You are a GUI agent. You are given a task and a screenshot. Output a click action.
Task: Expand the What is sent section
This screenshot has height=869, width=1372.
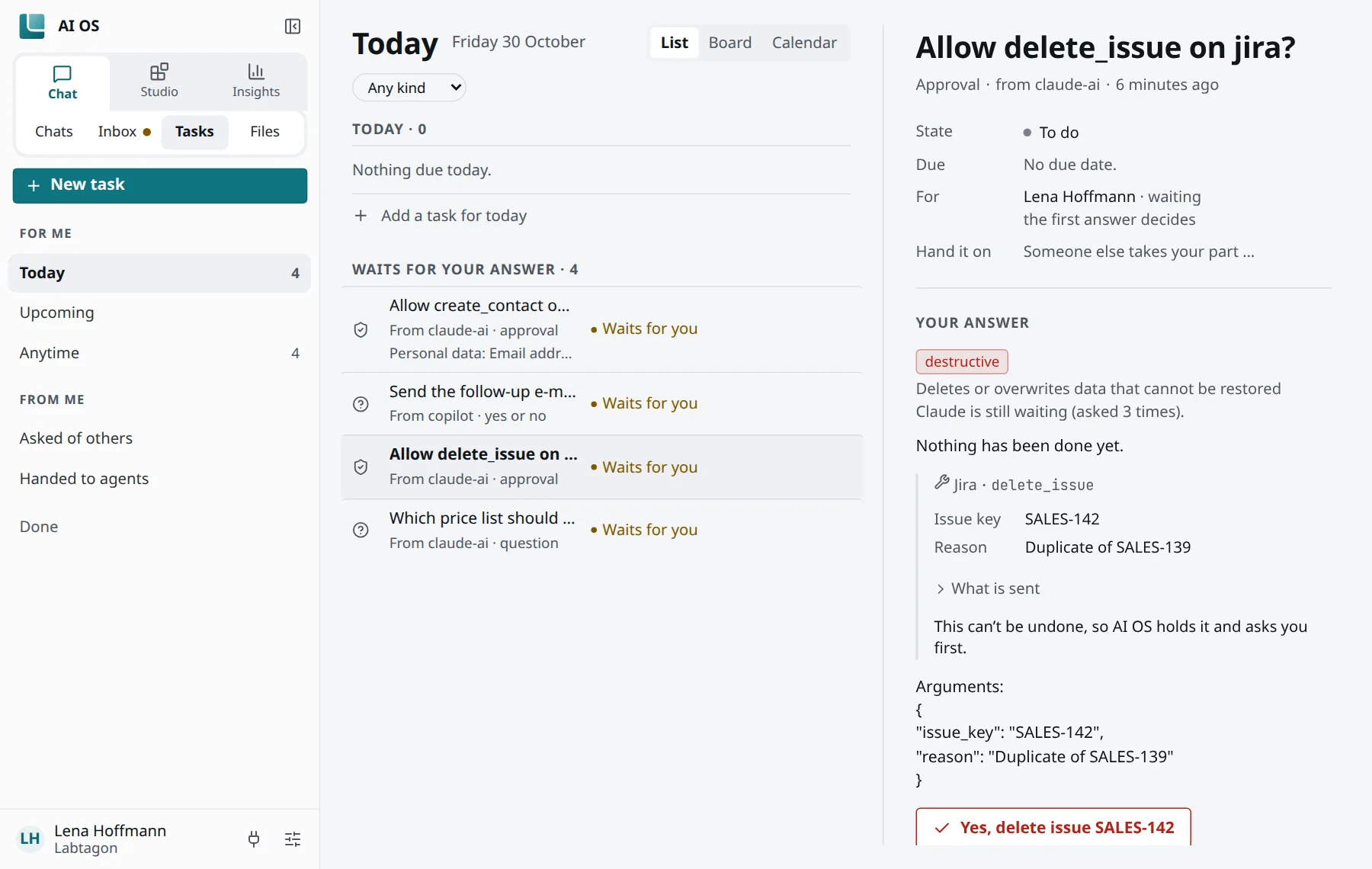coord(989,588)
